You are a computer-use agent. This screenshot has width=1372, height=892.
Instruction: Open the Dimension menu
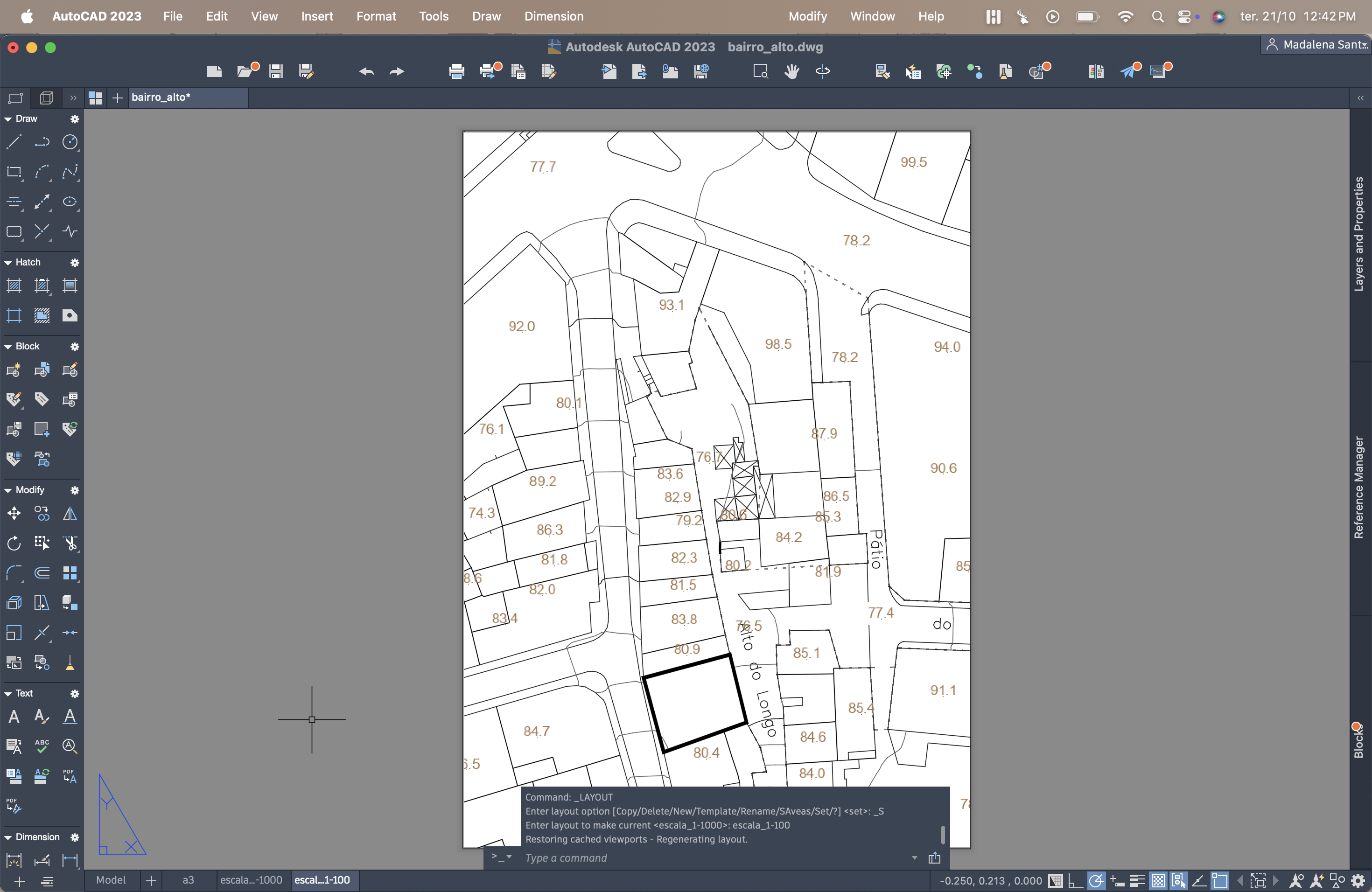click(x=553, y=16)
